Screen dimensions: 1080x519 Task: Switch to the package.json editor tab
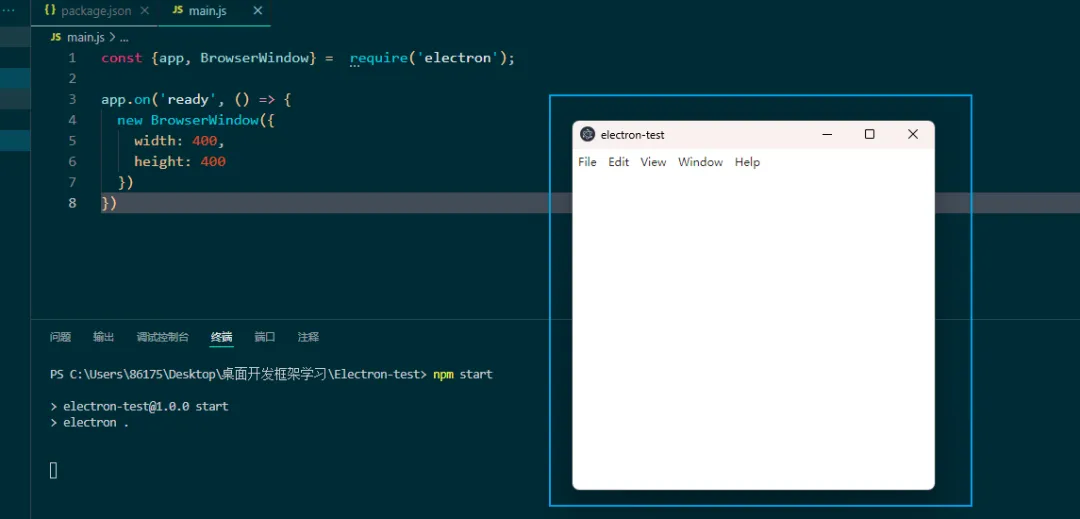[x=95, y=11]
